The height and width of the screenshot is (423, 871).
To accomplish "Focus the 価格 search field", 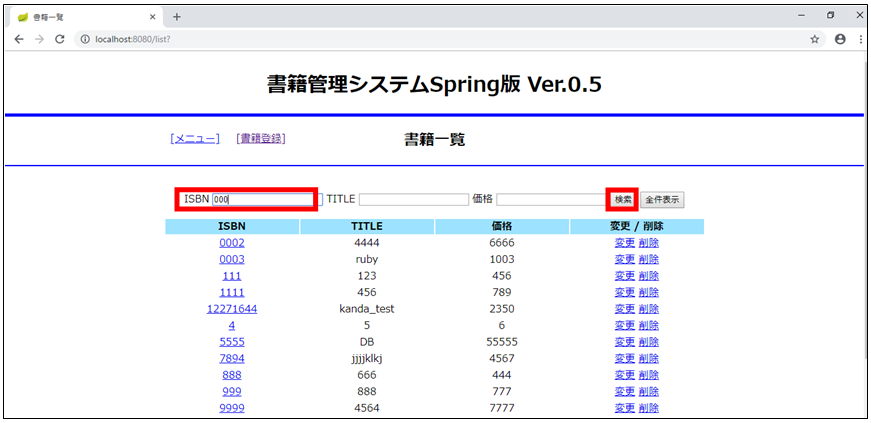I will 550,200.
